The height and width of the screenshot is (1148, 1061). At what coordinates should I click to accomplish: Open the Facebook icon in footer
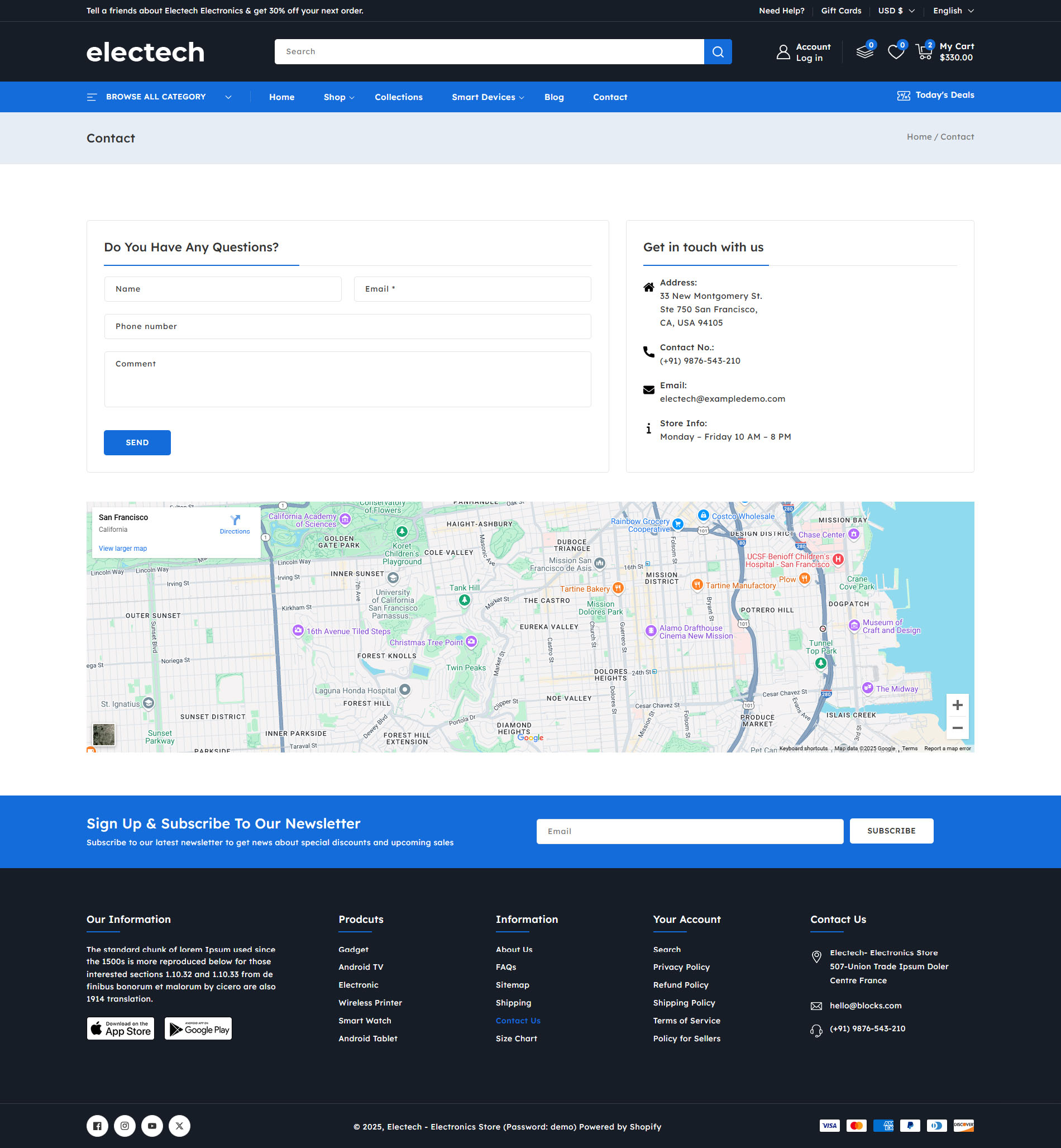(x=97, y=1126)
